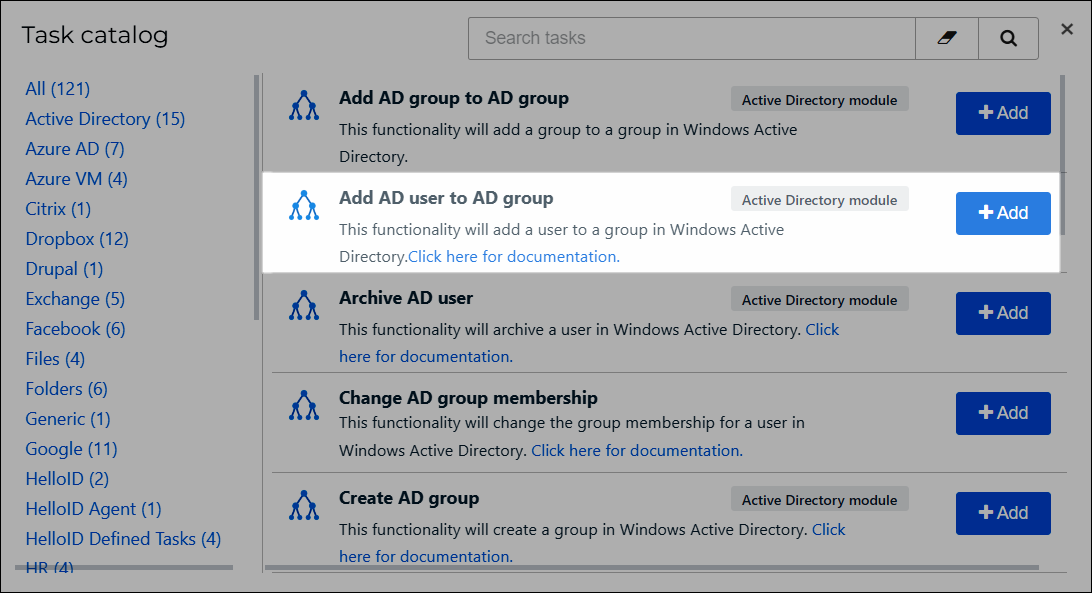Click the Change AD group membership icon
The width and height of the screenshot is (1092, 593).
(304, 406)
